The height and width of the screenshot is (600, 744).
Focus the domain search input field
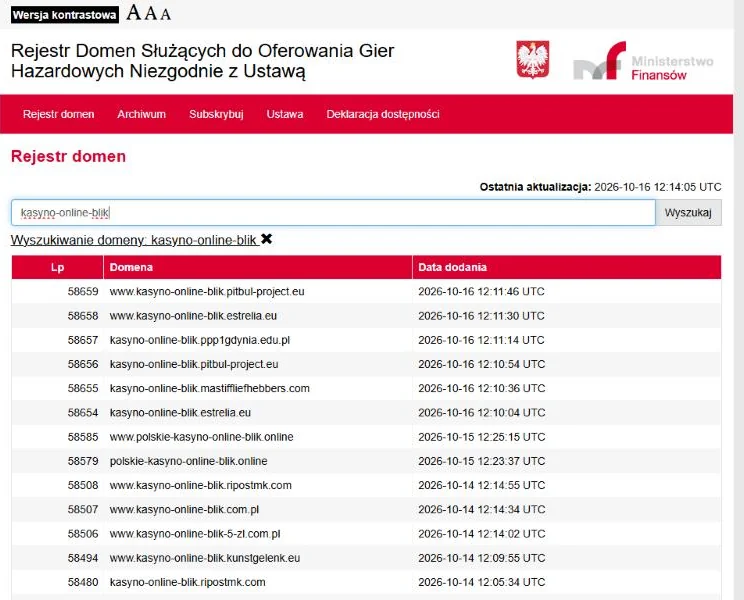(333, 212)
